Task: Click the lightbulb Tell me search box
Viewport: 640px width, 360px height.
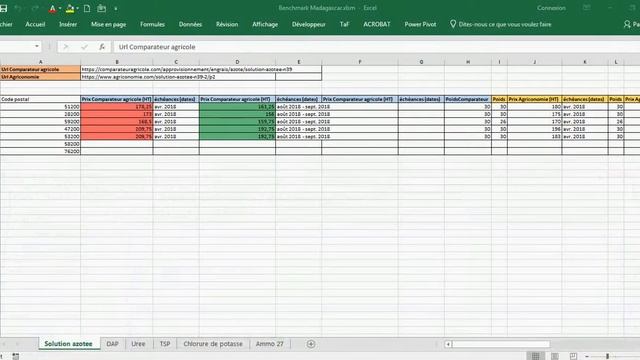Action: coord(500,24)
